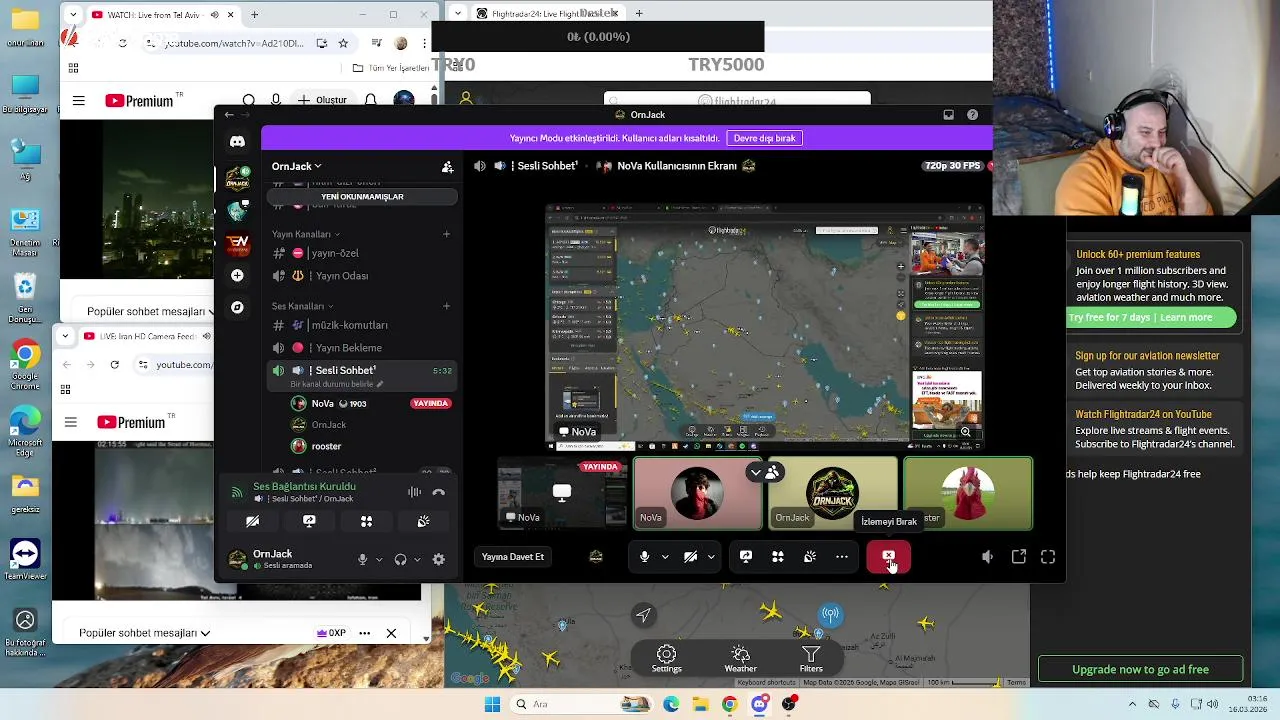This screenshot has height=720, width=1280.
Task: Open more options ellipsis in call toolbar
Action: (x=842, y=557)
